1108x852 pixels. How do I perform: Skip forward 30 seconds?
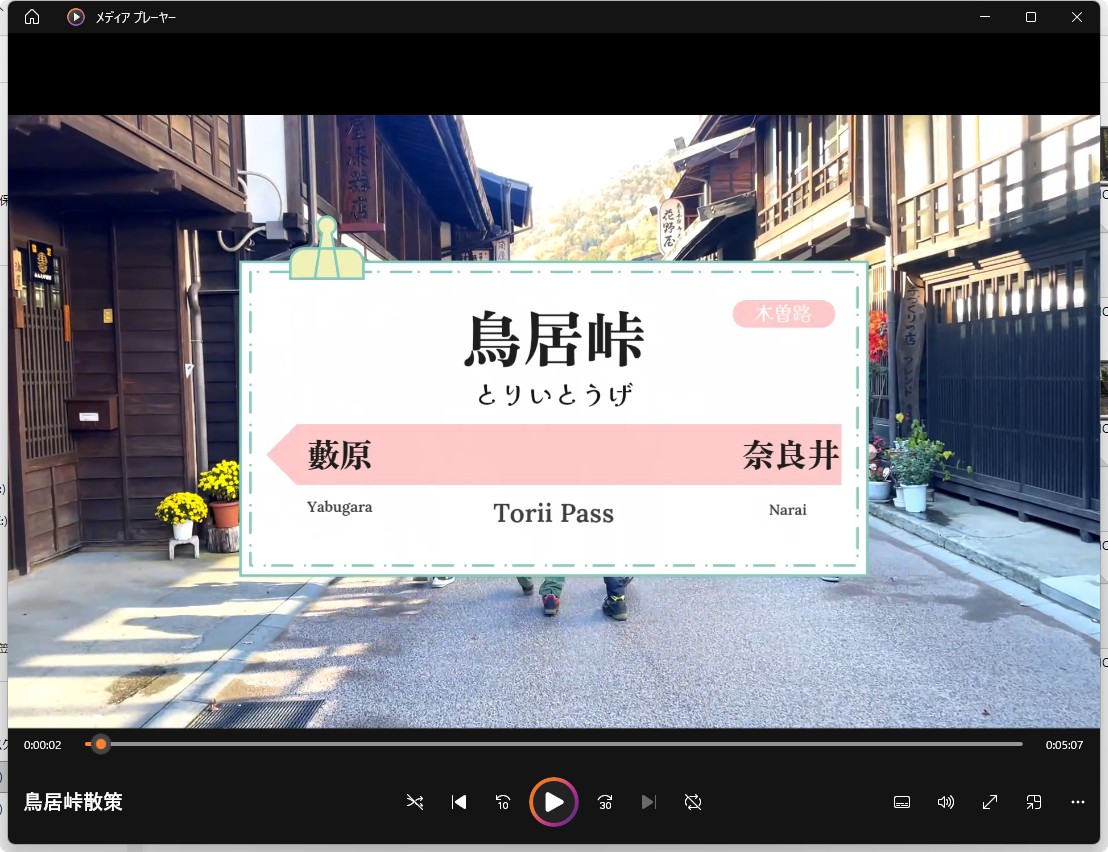[604, 802]
